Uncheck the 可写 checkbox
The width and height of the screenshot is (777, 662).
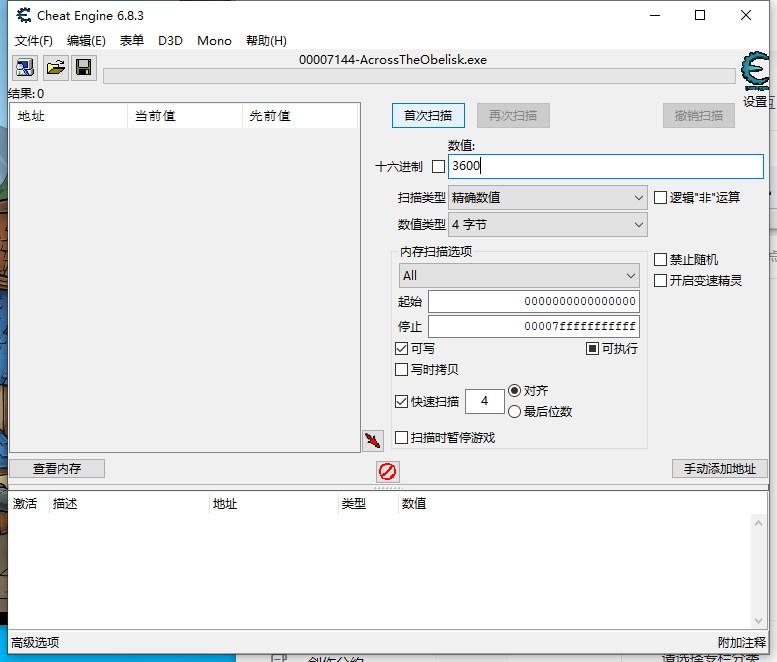[401, 349]
